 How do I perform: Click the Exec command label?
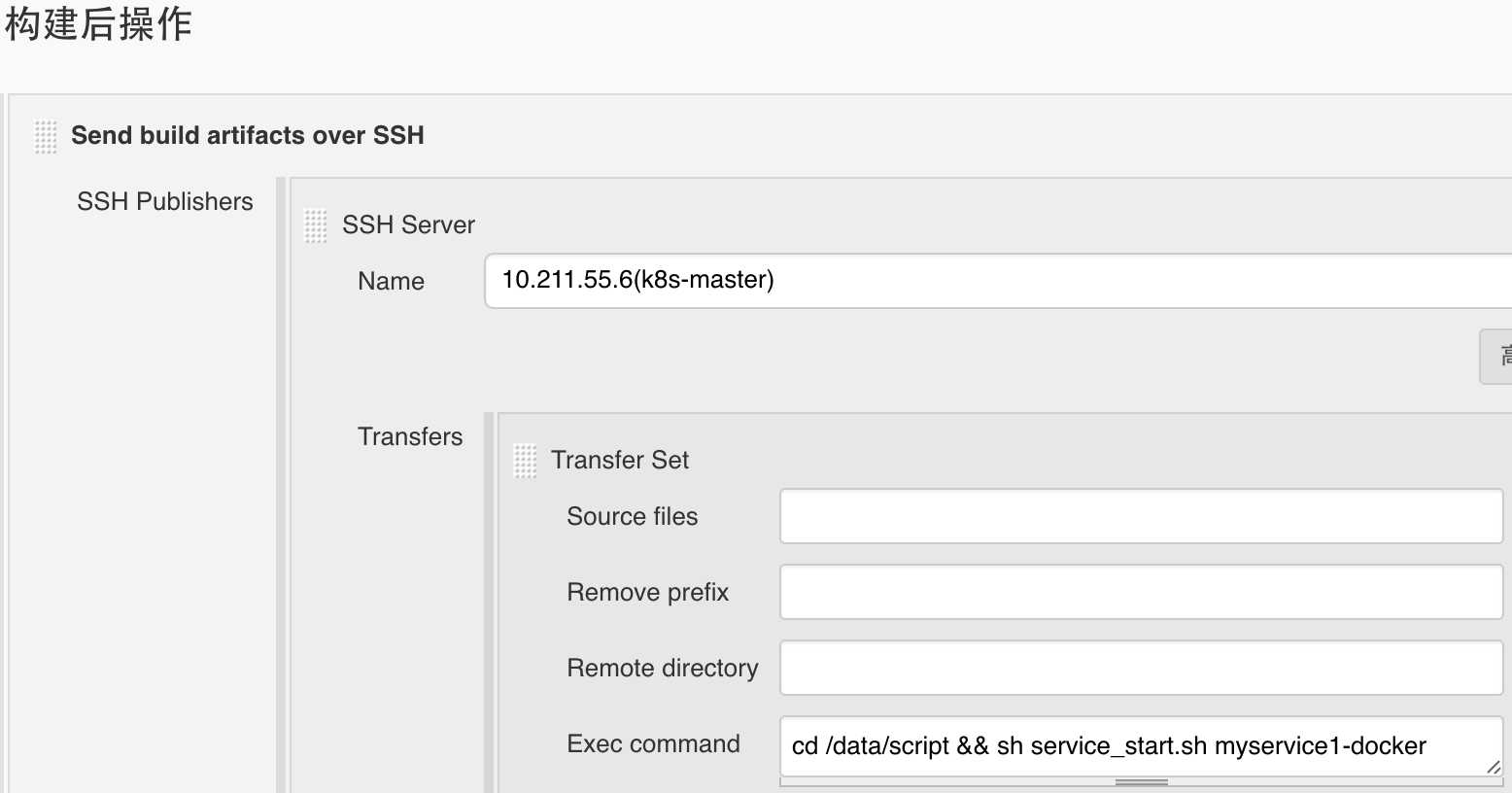coord(654,743)
